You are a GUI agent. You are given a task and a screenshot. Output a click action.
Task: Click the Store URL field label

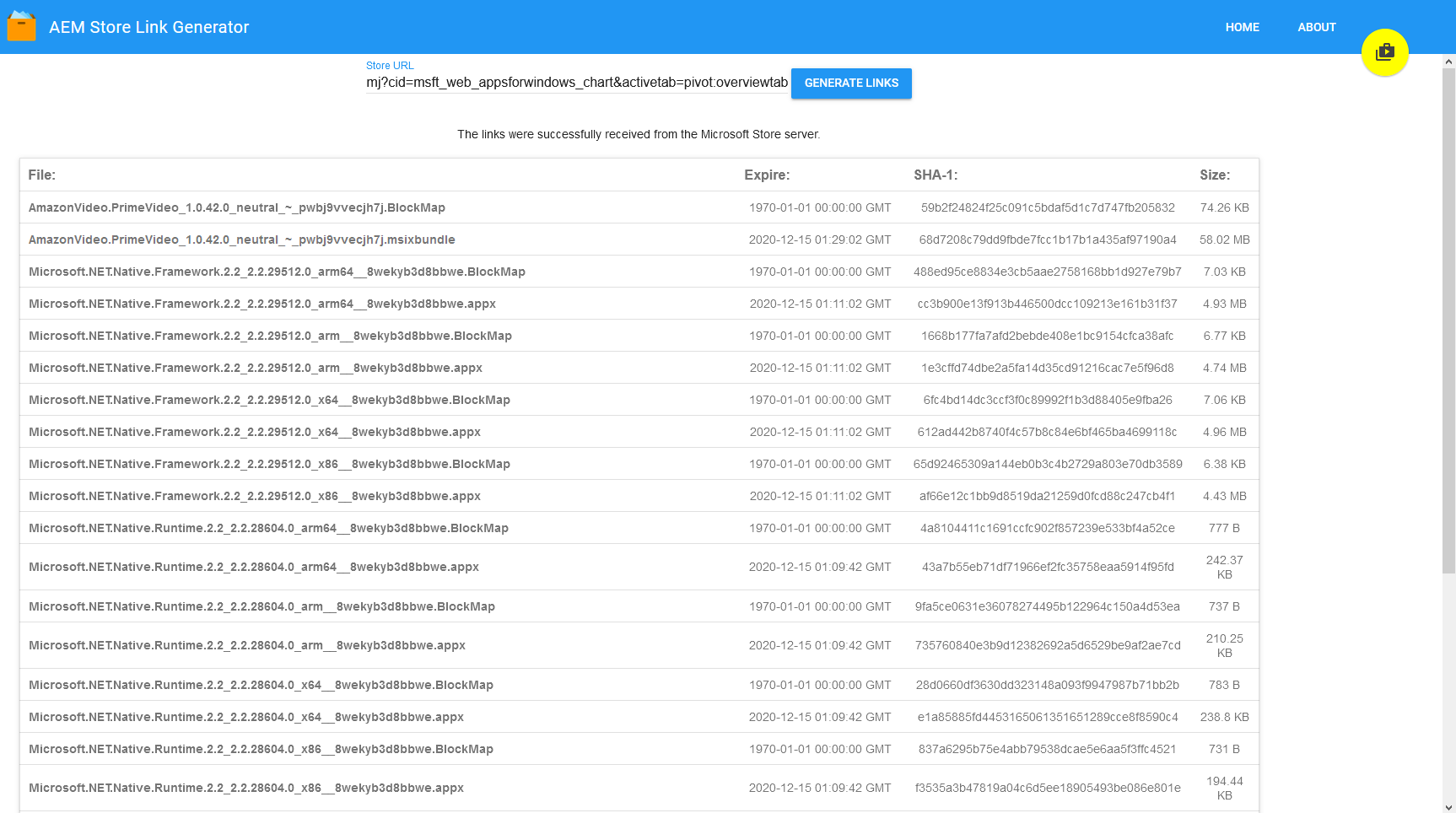(390, 65)
